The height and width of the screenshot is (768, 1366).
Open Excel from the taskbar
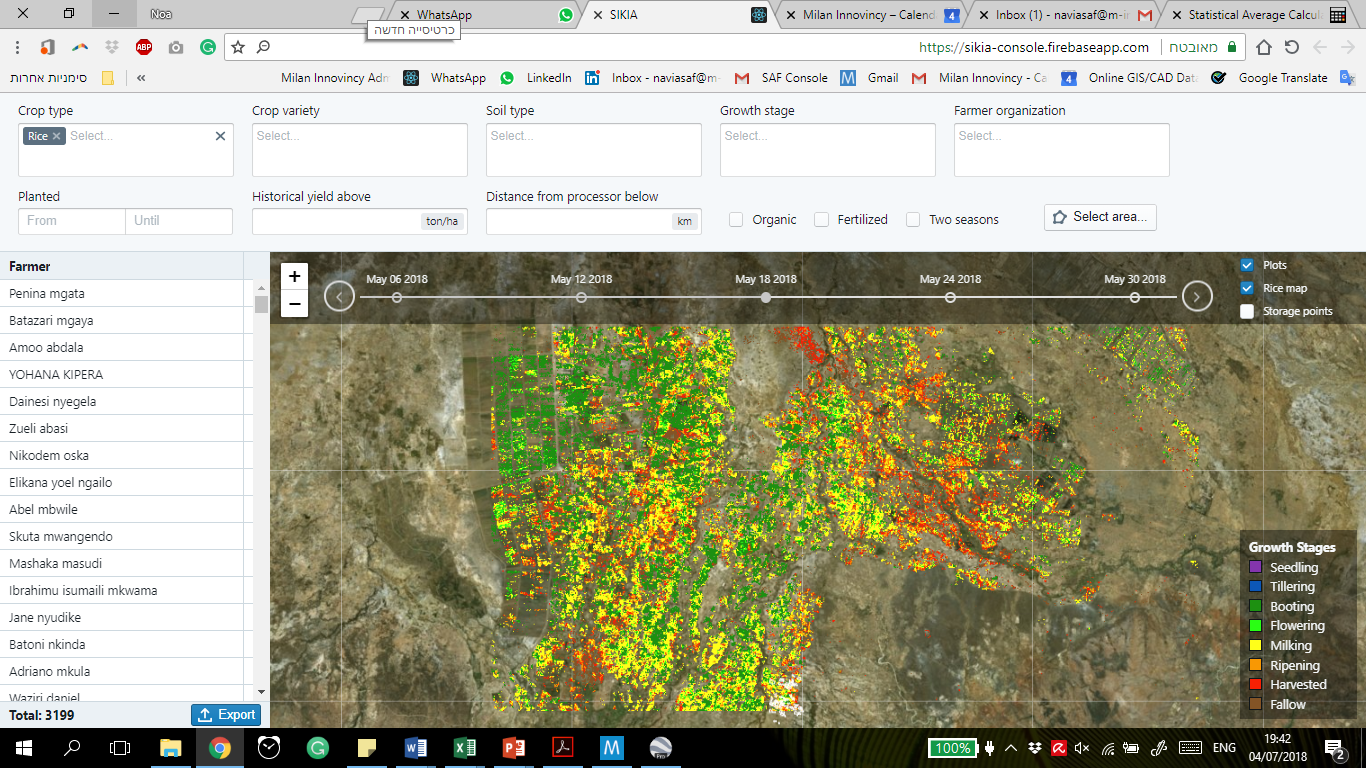coord(464,748)
